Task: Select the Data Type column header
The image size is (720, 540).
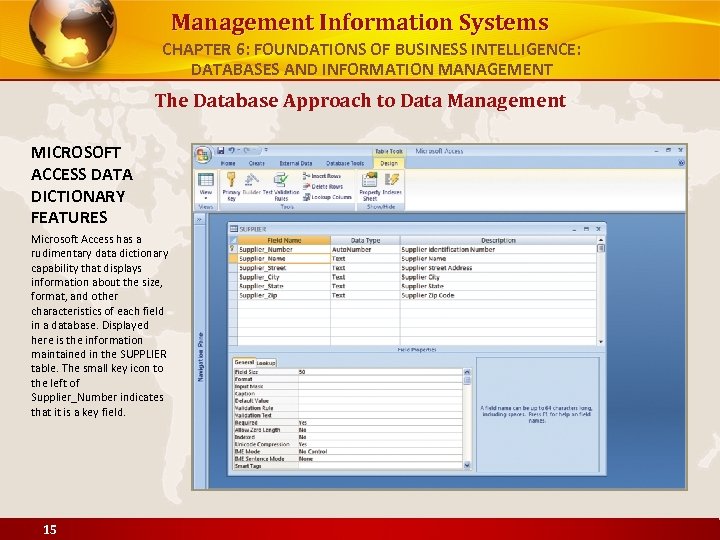Action: pyautogui.click(x=365, y=240)
